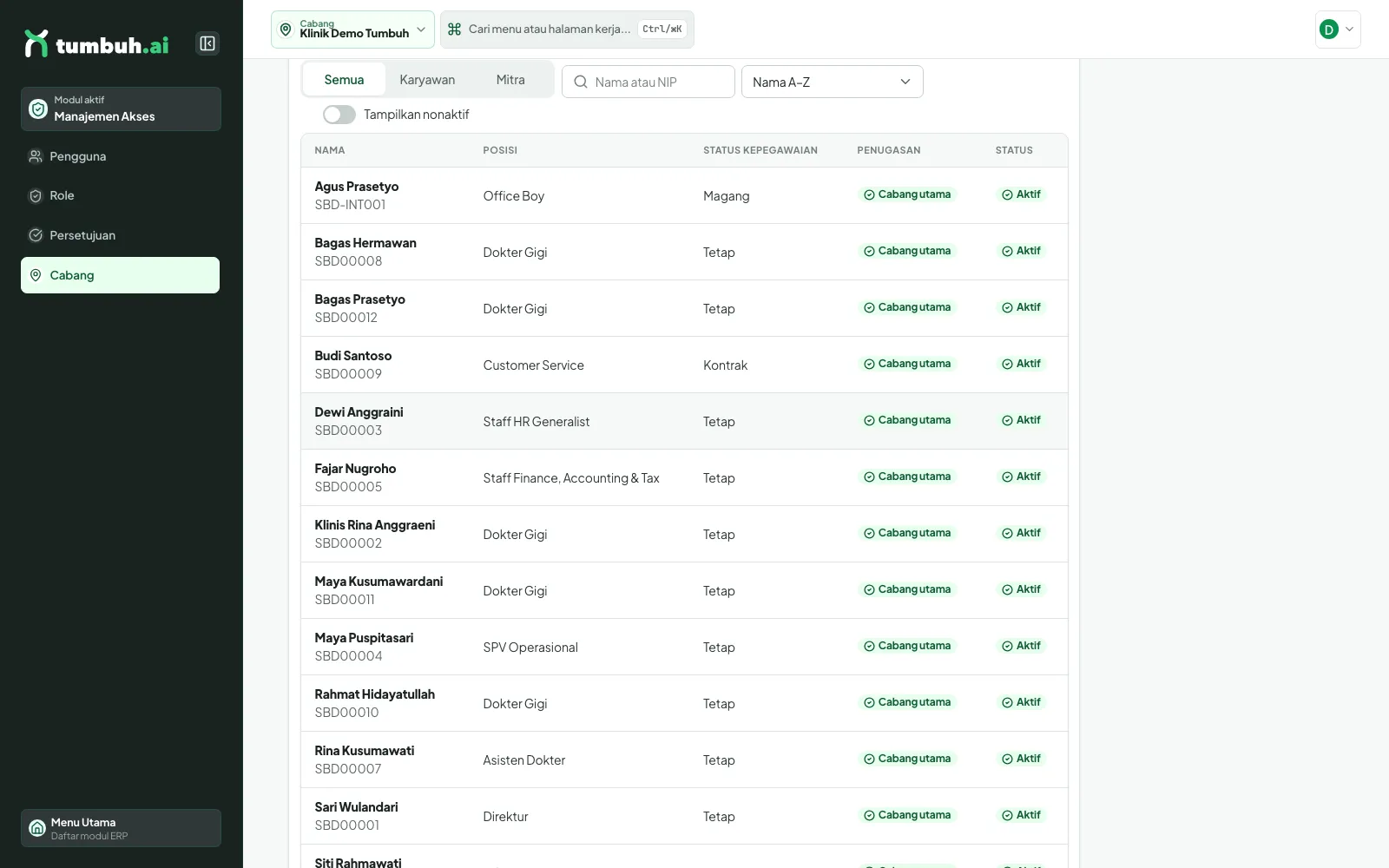Click Staff Finance, Accounting & Tax position

click(x=571, y=478)
